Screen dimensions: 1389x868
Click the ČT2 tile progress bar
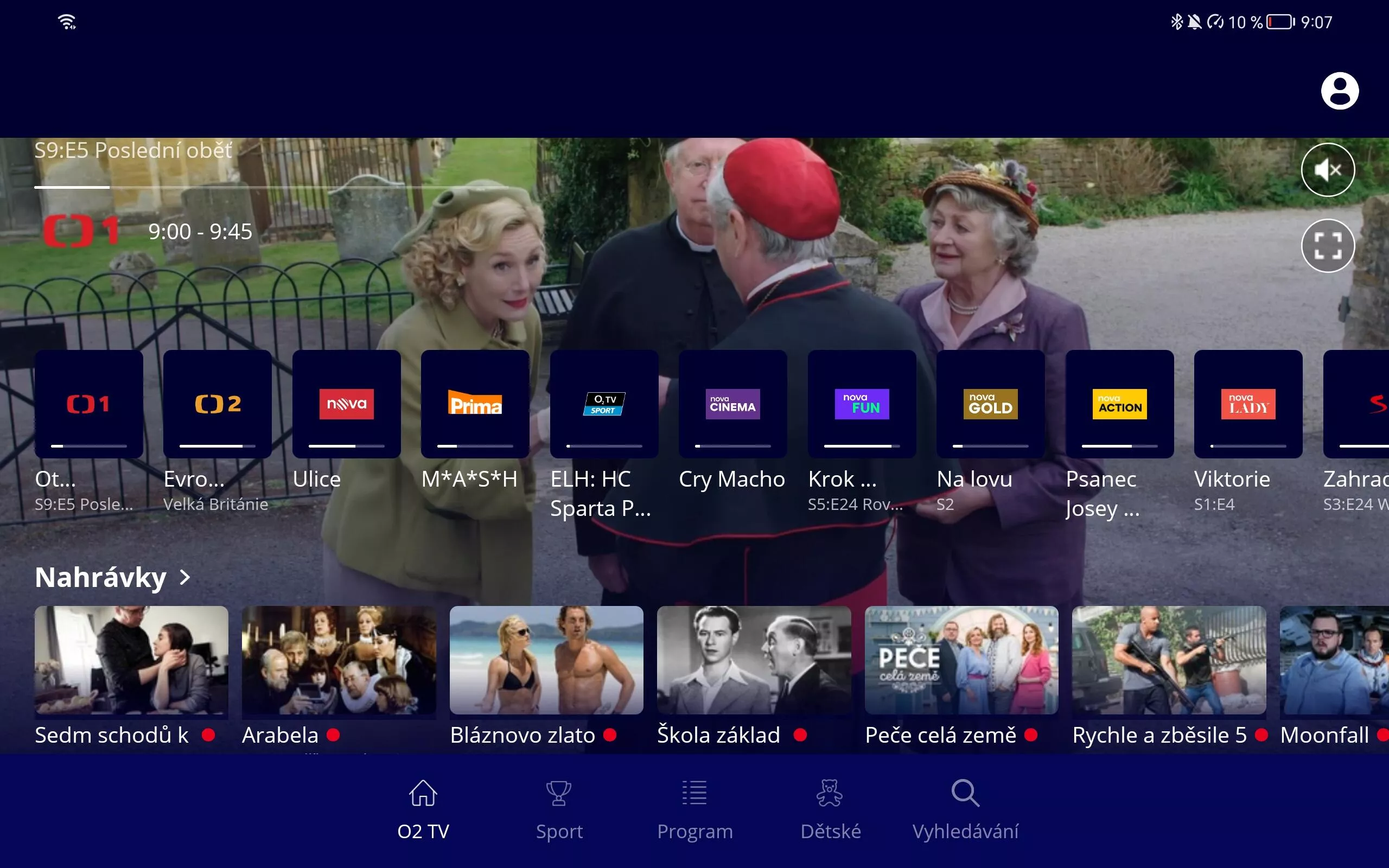(x=218, y=446)
